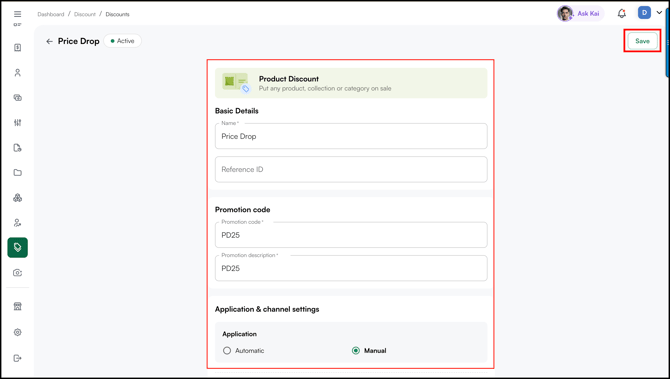Click the Name input field
Viewport: 670px width, 379px height.
pos(351,136)
